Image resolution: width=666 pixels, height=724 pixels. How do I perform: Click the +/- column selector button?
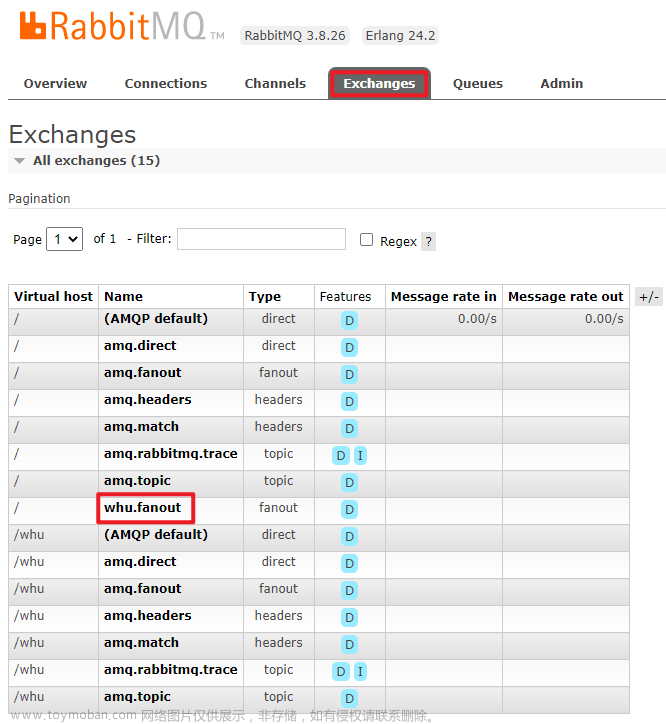pos(648,296)
